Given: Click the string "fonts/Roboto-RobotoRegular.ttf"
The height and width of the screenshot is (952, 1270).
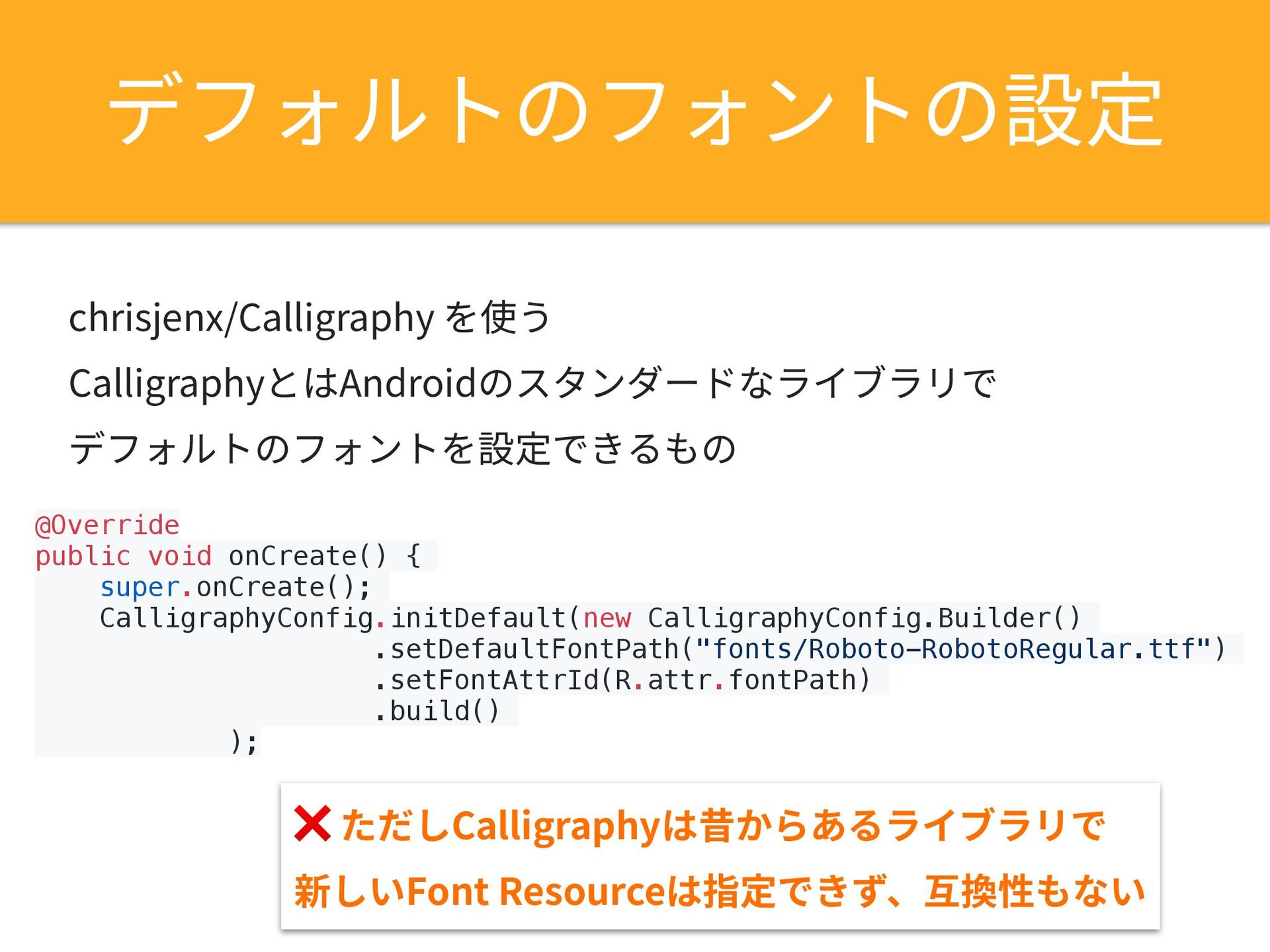Looking at the screenshot, I should pyautogui.click(x=954, y=649).
